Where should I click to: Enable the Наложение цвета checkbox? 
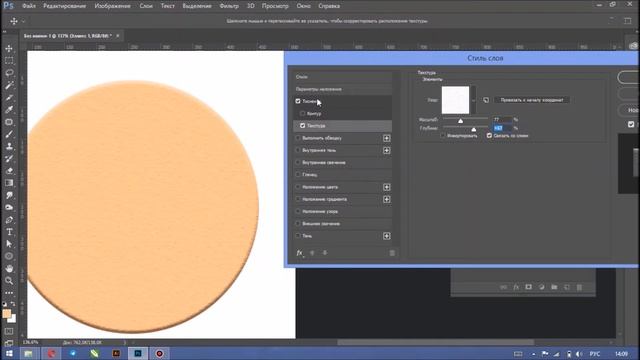298,187
